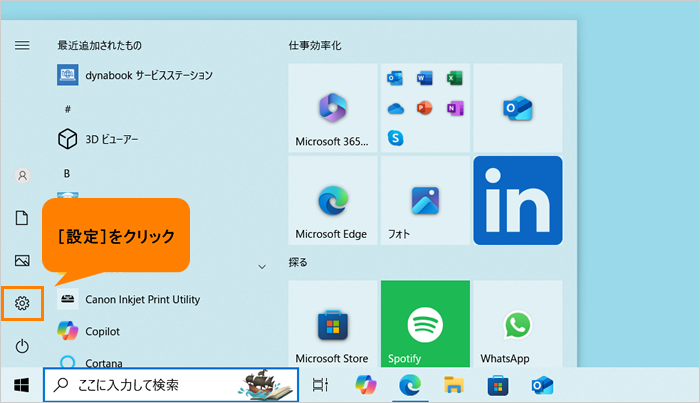Image resolution: width=700 pixels, height=403 pixels.
Task: Open the Pictures shortcut in Start sidebar
Action: click(x=22, y=261)
